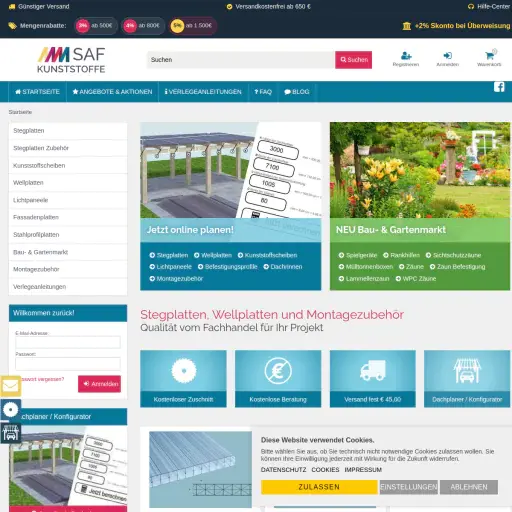Select Fassadenplatten in sidebar
Viewport: 512px width, 512px height.
[x=68, y=217]
